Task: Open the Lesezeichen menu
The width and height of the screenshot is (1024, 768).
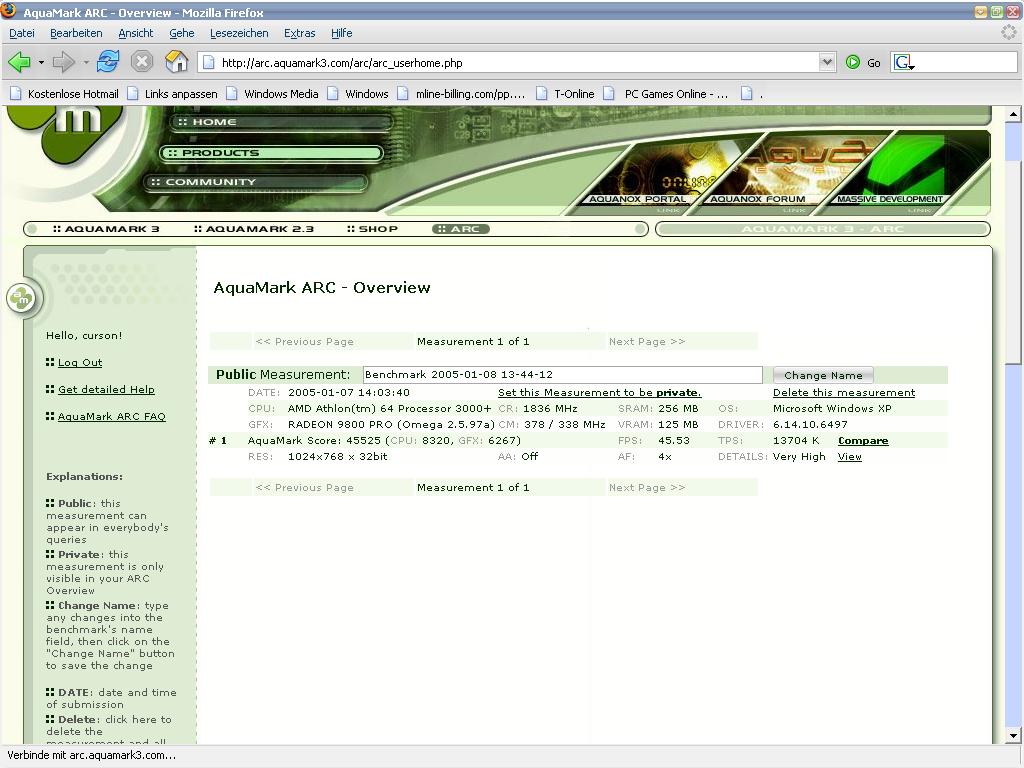Action: (239, 33)
